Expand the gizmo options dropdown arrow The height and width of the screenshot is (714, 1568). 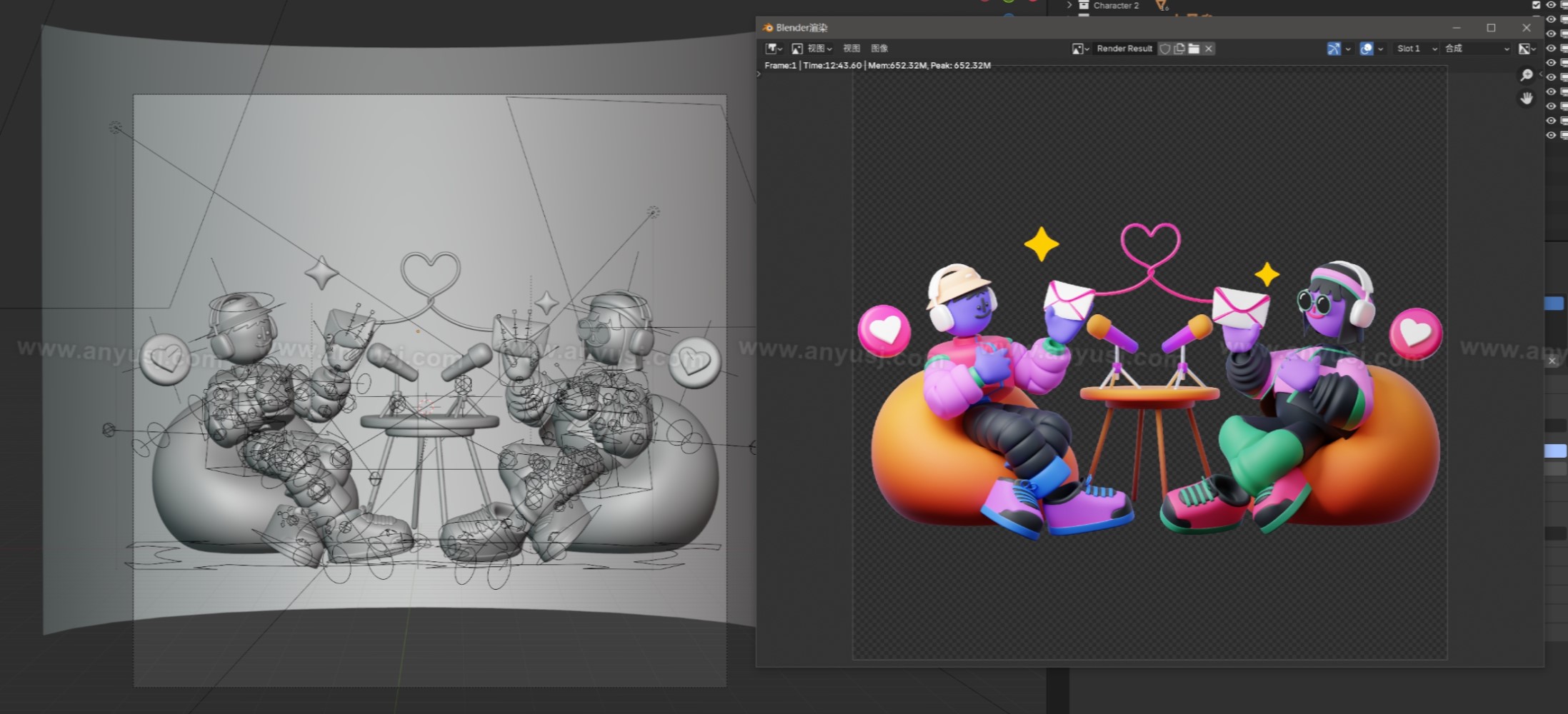[1348, 49]
